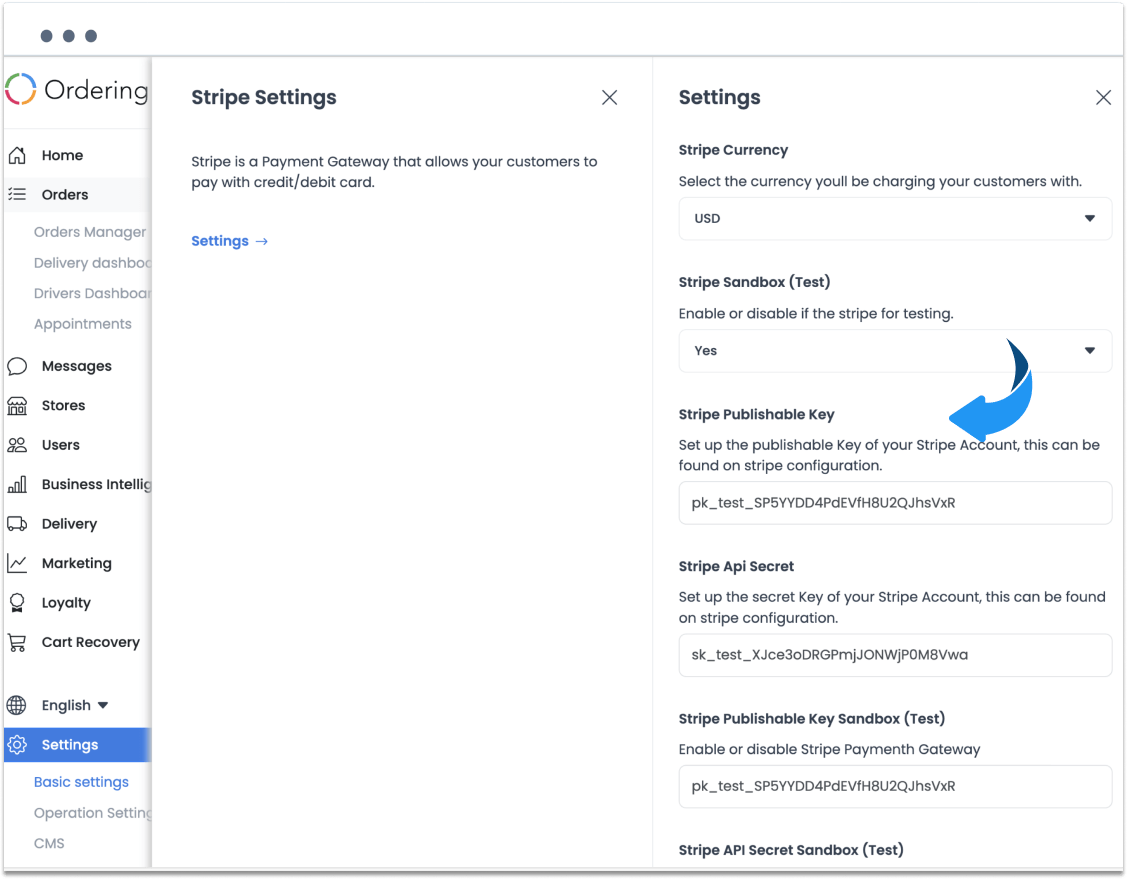Close the right Settings panel
This screenshot has height=880, width=1127.
[1103, 97]
